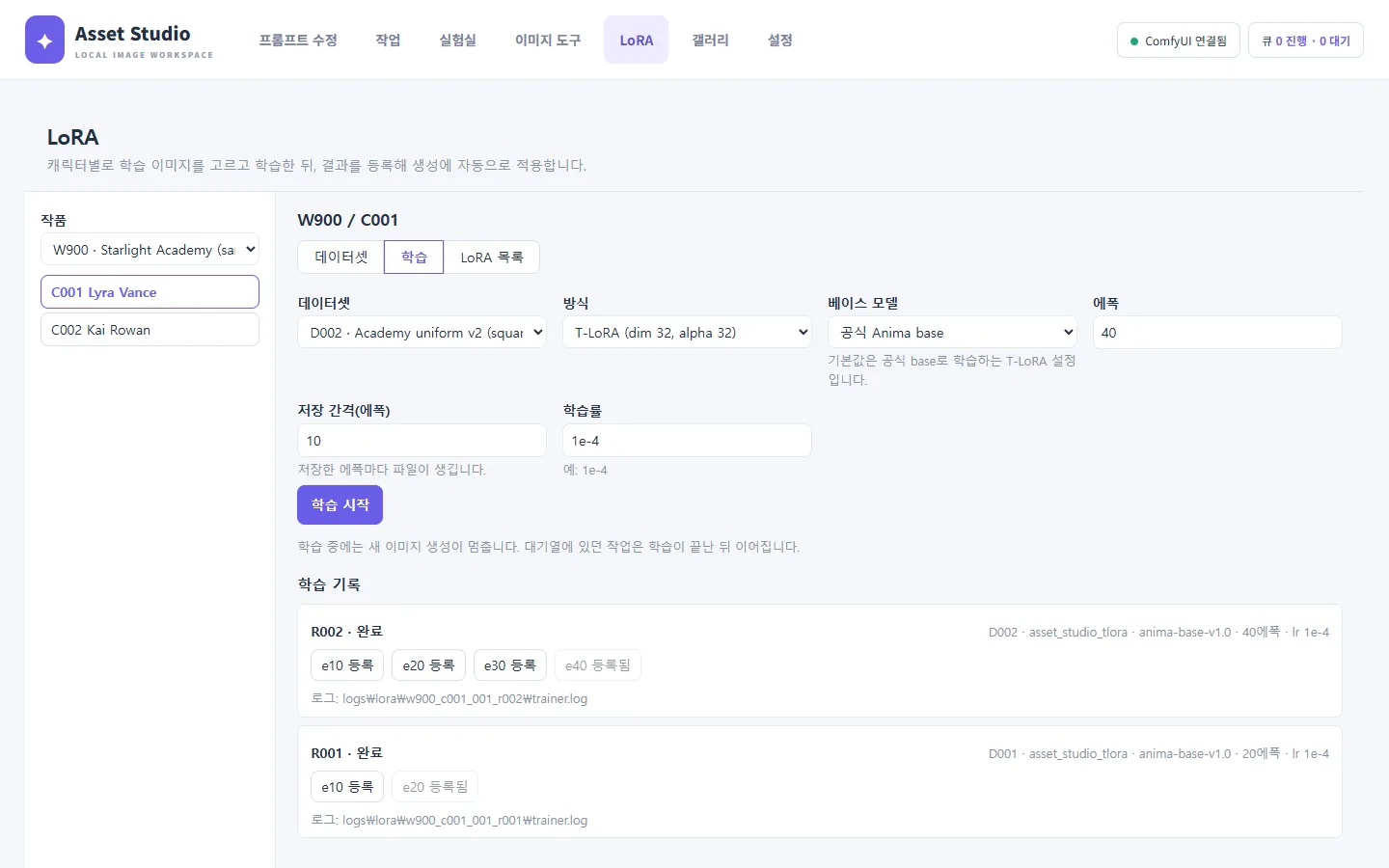Click R001 details text with 20에폭
This screenshot has width=1389, height=868.
click(x=1158, y=754)
